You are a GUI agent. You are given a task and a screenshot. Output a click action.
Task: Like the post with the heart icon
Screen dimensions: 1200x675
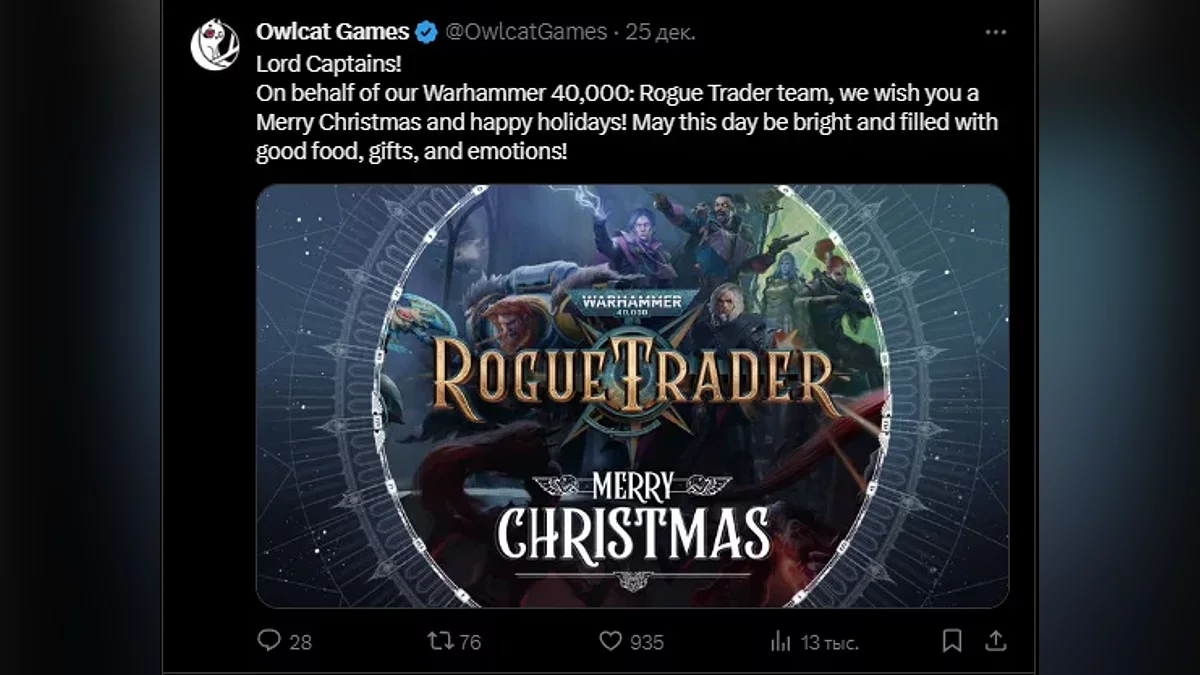(610, 640)
